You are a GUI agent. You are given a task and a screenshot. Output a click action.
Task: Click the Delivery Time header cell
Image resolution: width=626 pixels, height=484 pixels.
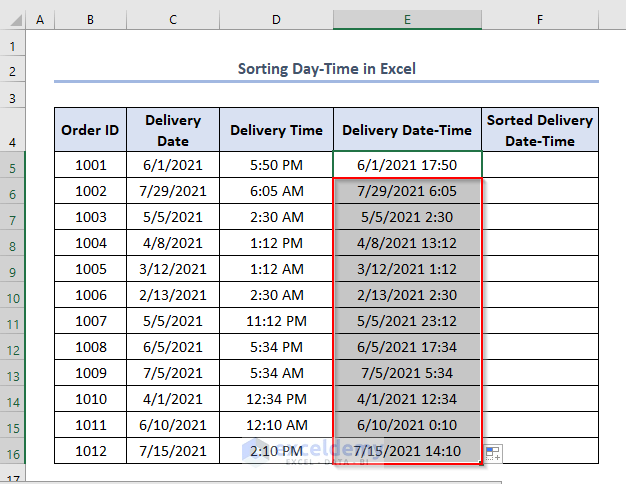click(x=276, y=130)
